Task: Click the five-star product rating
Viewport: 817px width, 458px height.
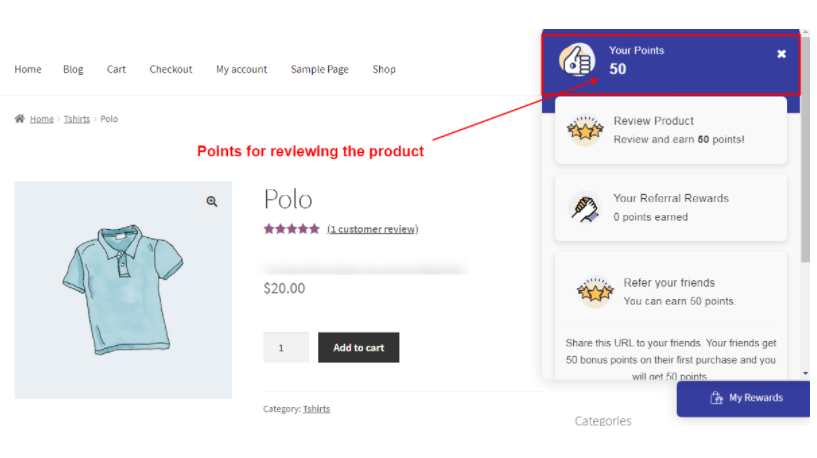Action: tap(291, 229)
